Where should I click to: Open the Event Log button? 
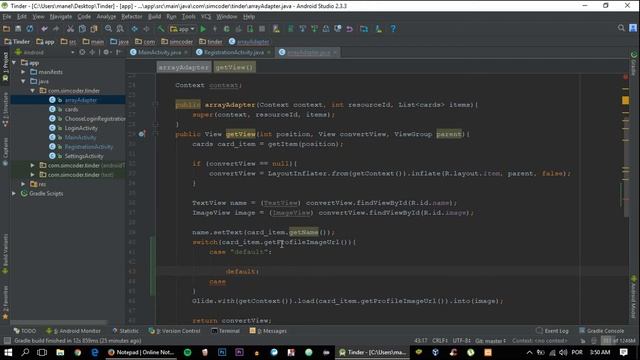(x=552, y=331)
